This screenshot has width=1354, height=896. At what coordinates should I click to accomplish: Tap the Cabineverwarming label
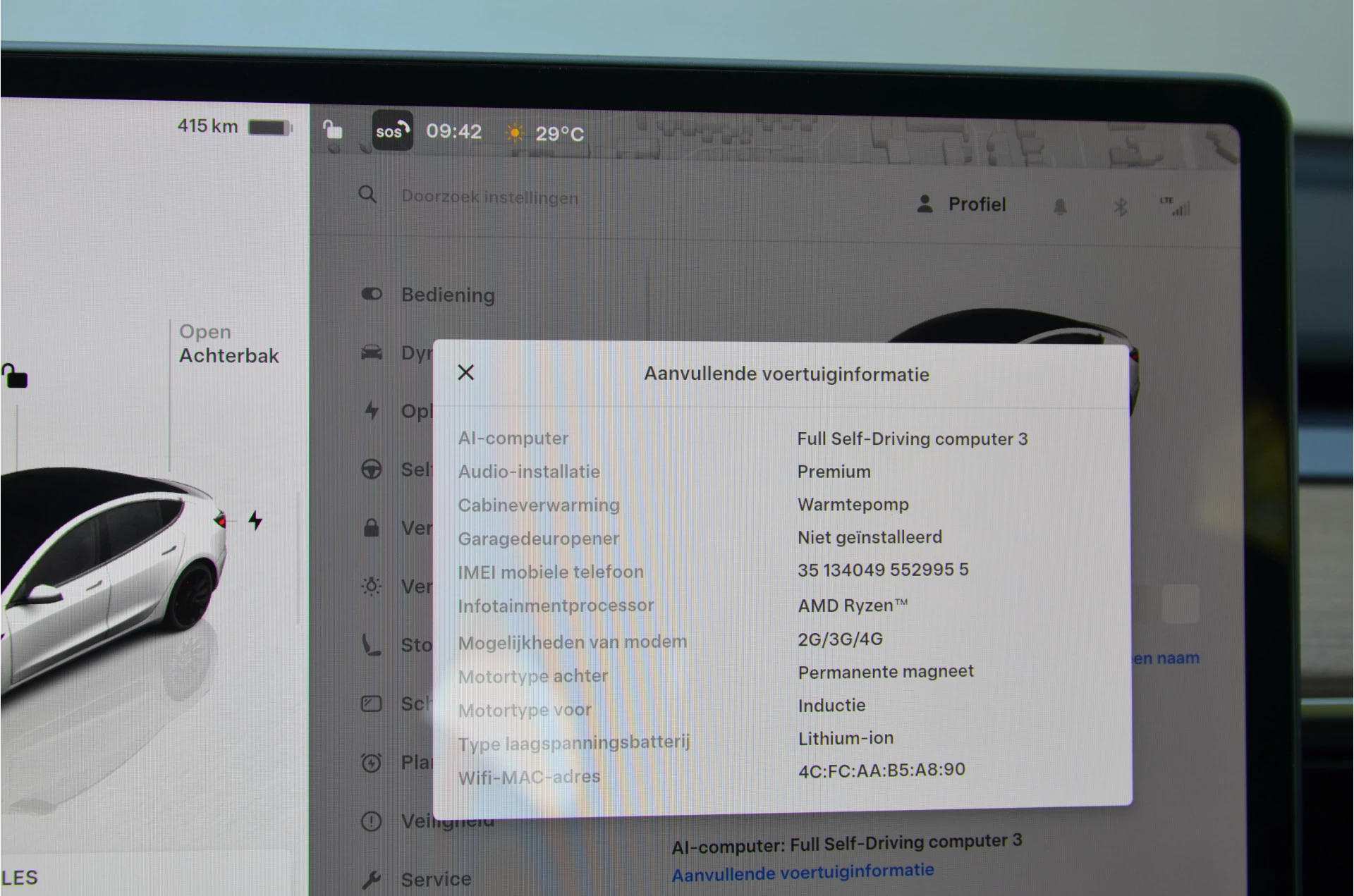539,505
